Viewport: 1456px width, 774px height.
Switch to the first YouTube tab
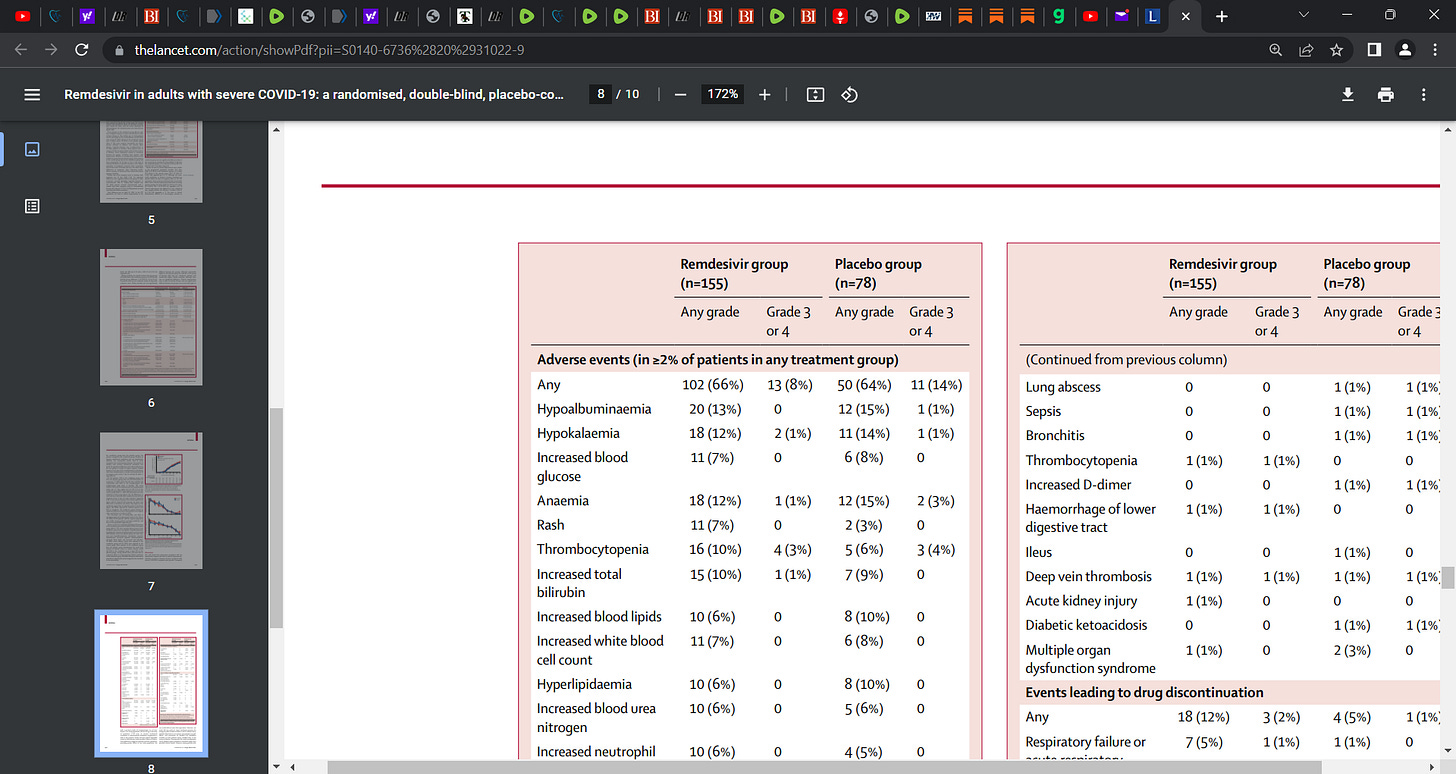[x=24, y=16]
